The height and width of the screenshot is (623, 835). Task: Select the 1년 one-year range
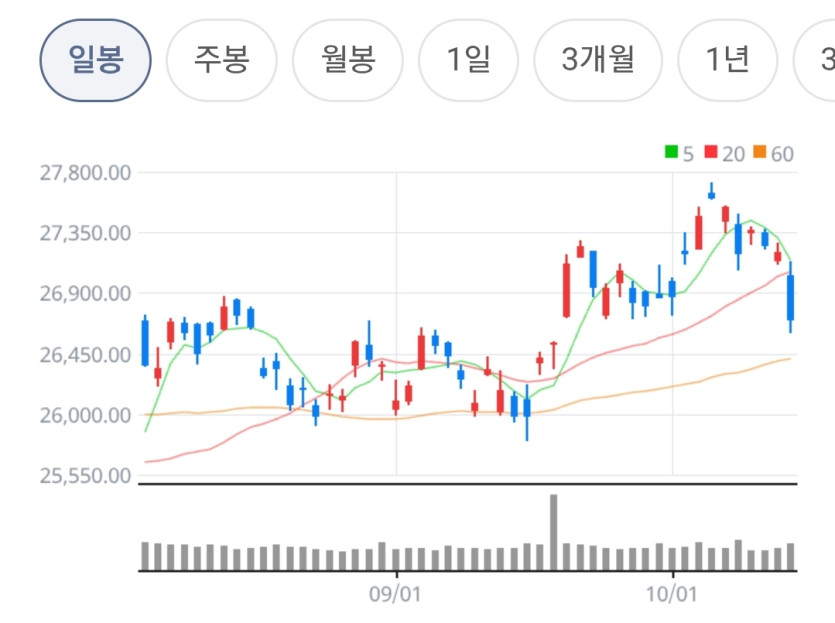(x=727, y=60)
